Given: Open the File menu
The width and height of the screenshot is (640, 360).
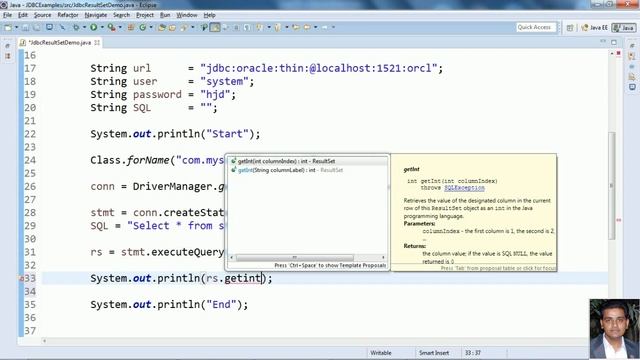Looking at the screenshot, I should [7, 15].
